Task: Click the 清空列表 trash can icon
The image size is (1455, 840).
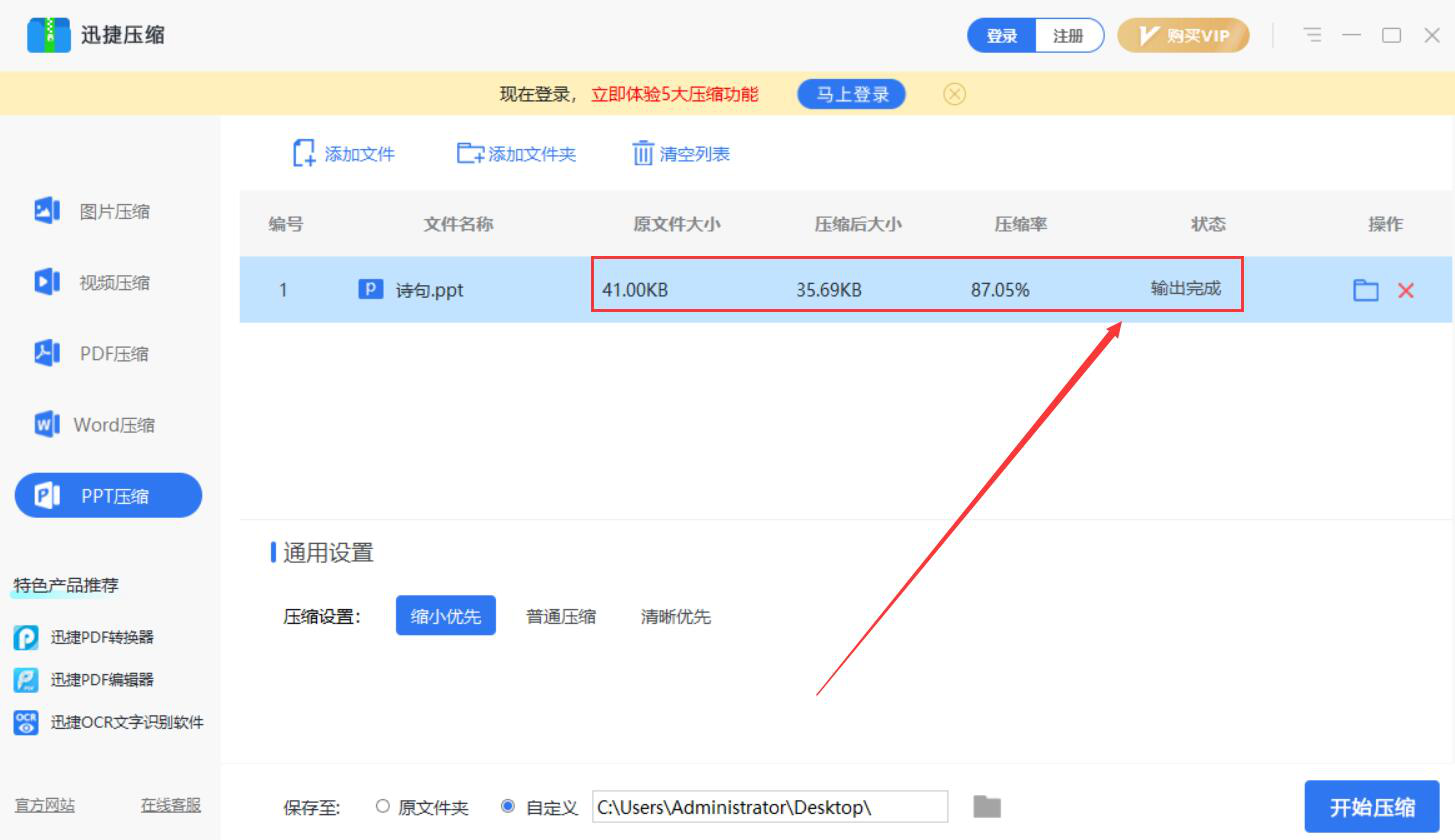Action: click(643, 153)
